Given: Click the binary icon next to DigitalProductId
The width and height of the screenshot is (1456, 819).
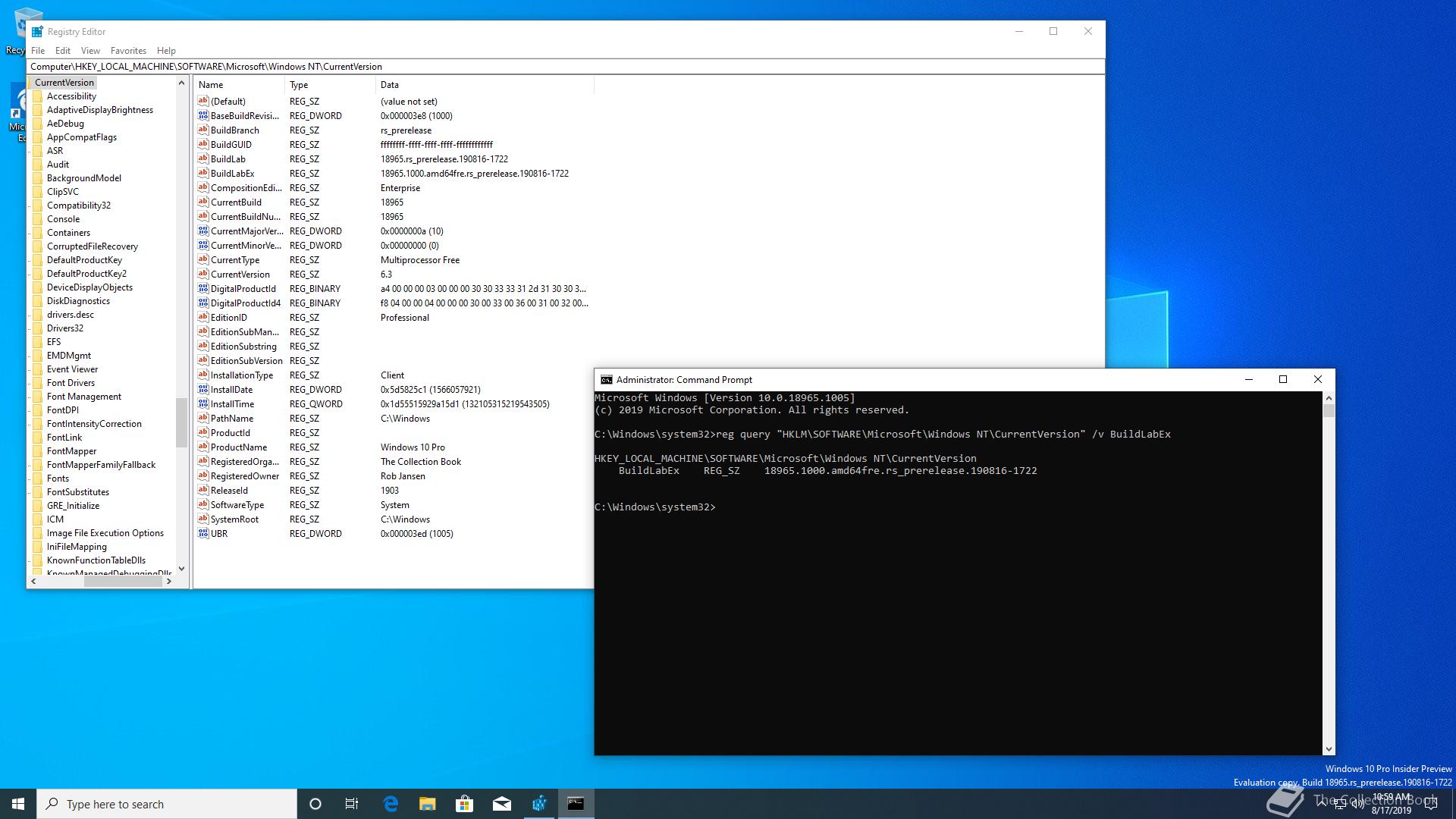Looking at the screenshot, I should click(x=202, y=288).
